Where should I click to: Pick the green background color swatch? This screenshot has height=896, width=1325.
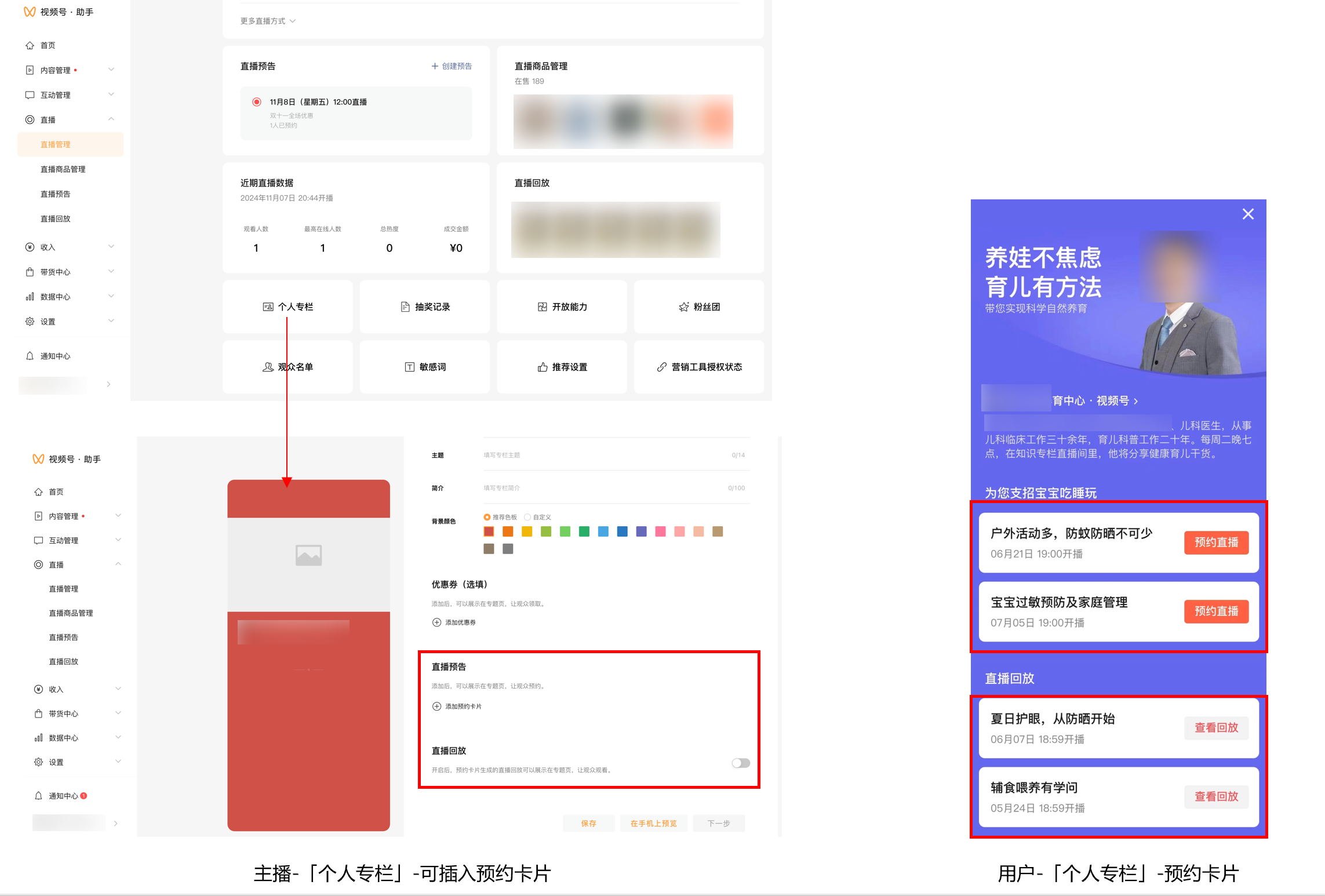coord(584,531)
